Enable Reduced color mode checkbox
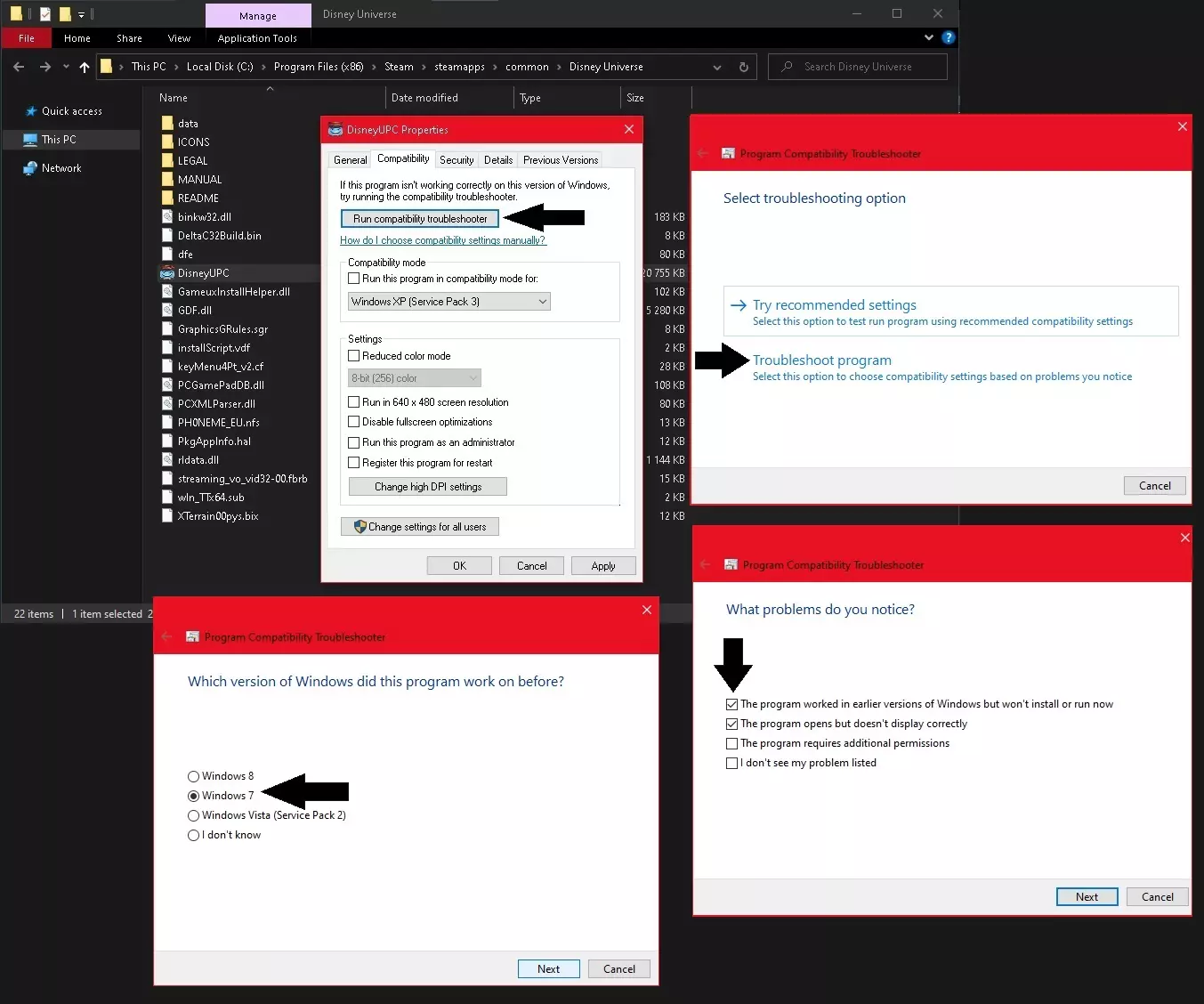This screenshot has height=1004, width=1204. (353, 356)
